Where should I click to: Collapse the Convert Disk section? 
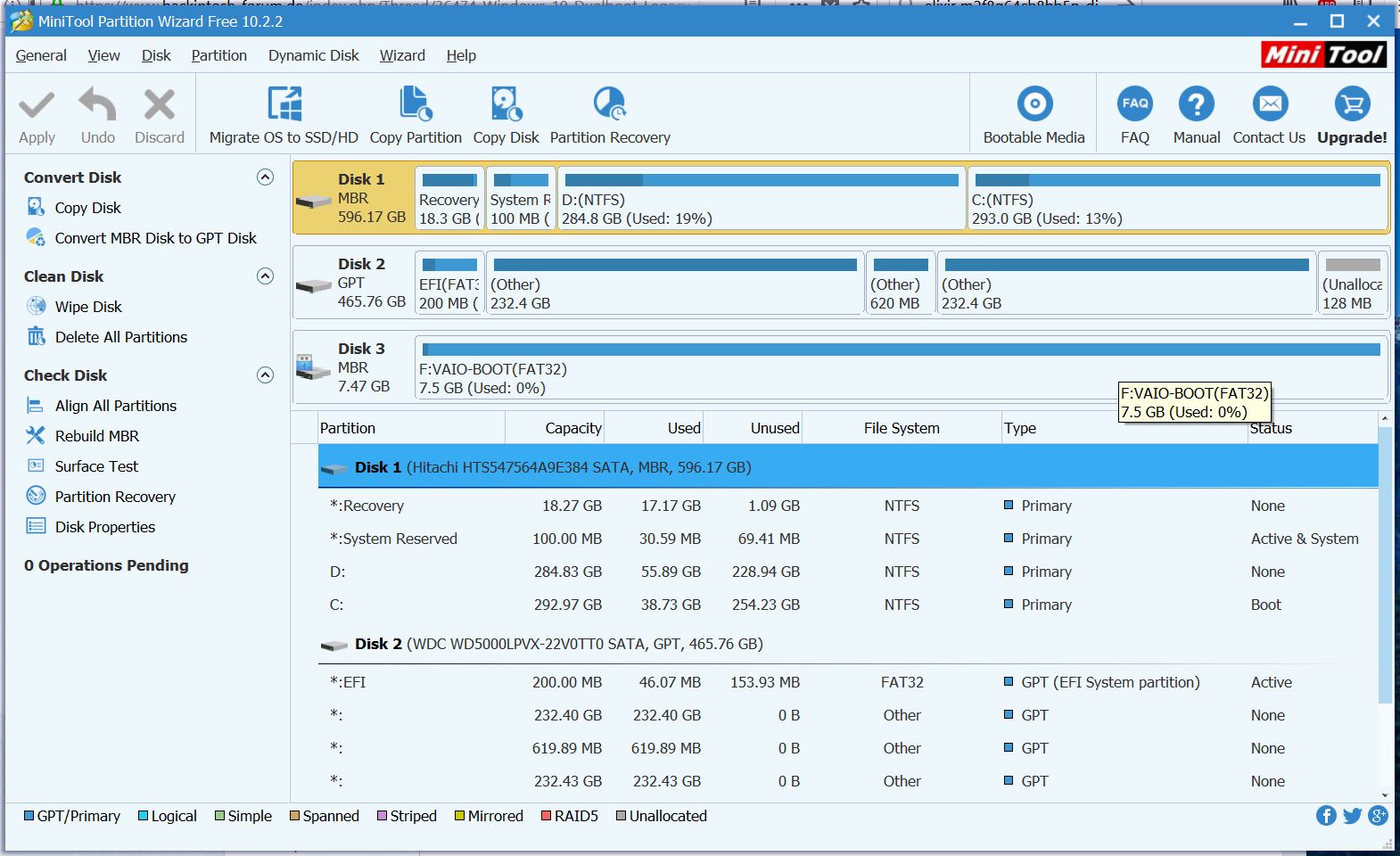coord(265,177)
